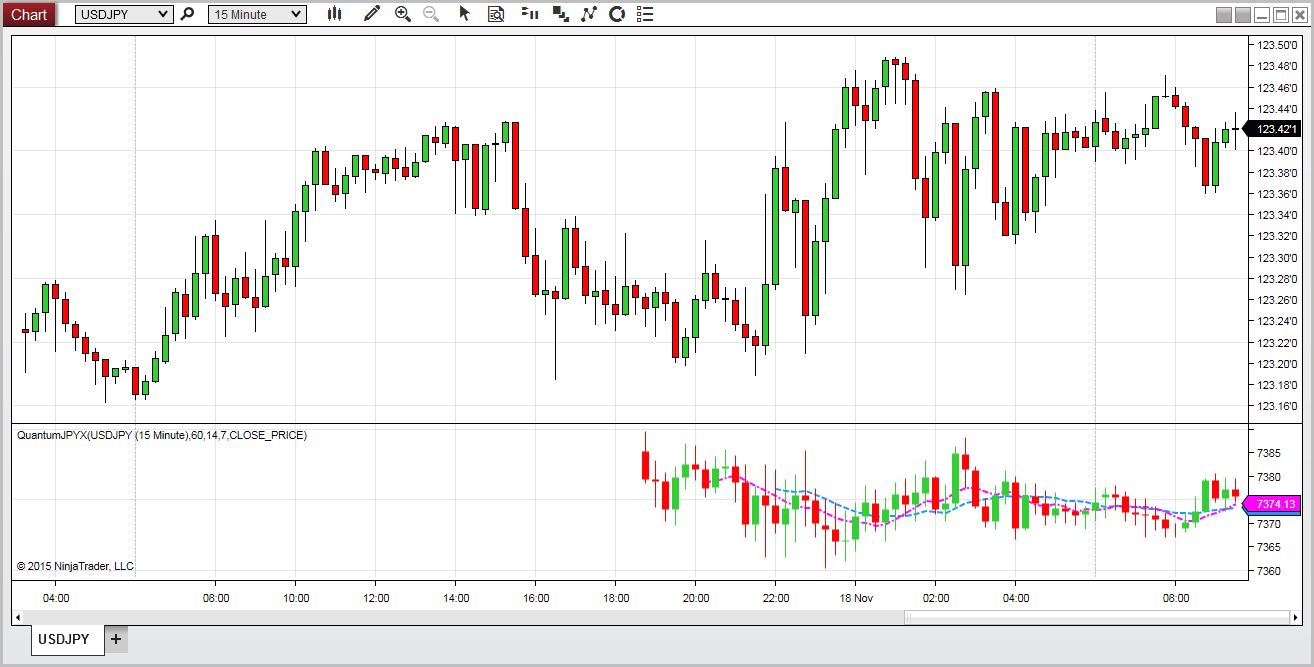Image resolution: width=1314 pixels, height=667 pixels.
Task: Click the 123.16'0 price axis label
Action: [1276, 406]
